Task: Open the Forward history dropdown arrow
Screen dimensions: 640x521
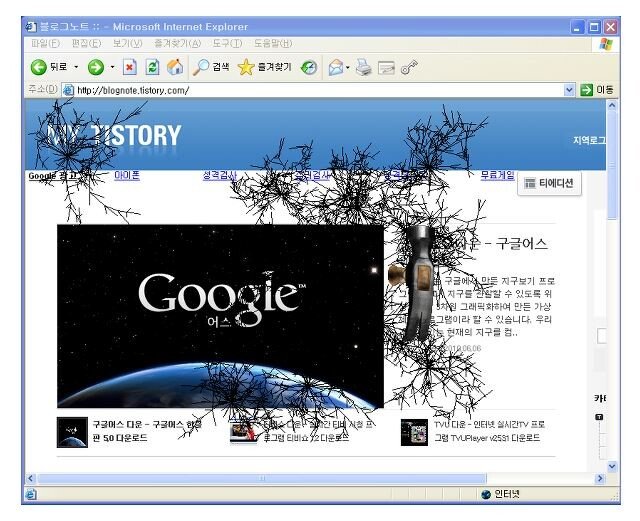Action: tap(112, 67)
